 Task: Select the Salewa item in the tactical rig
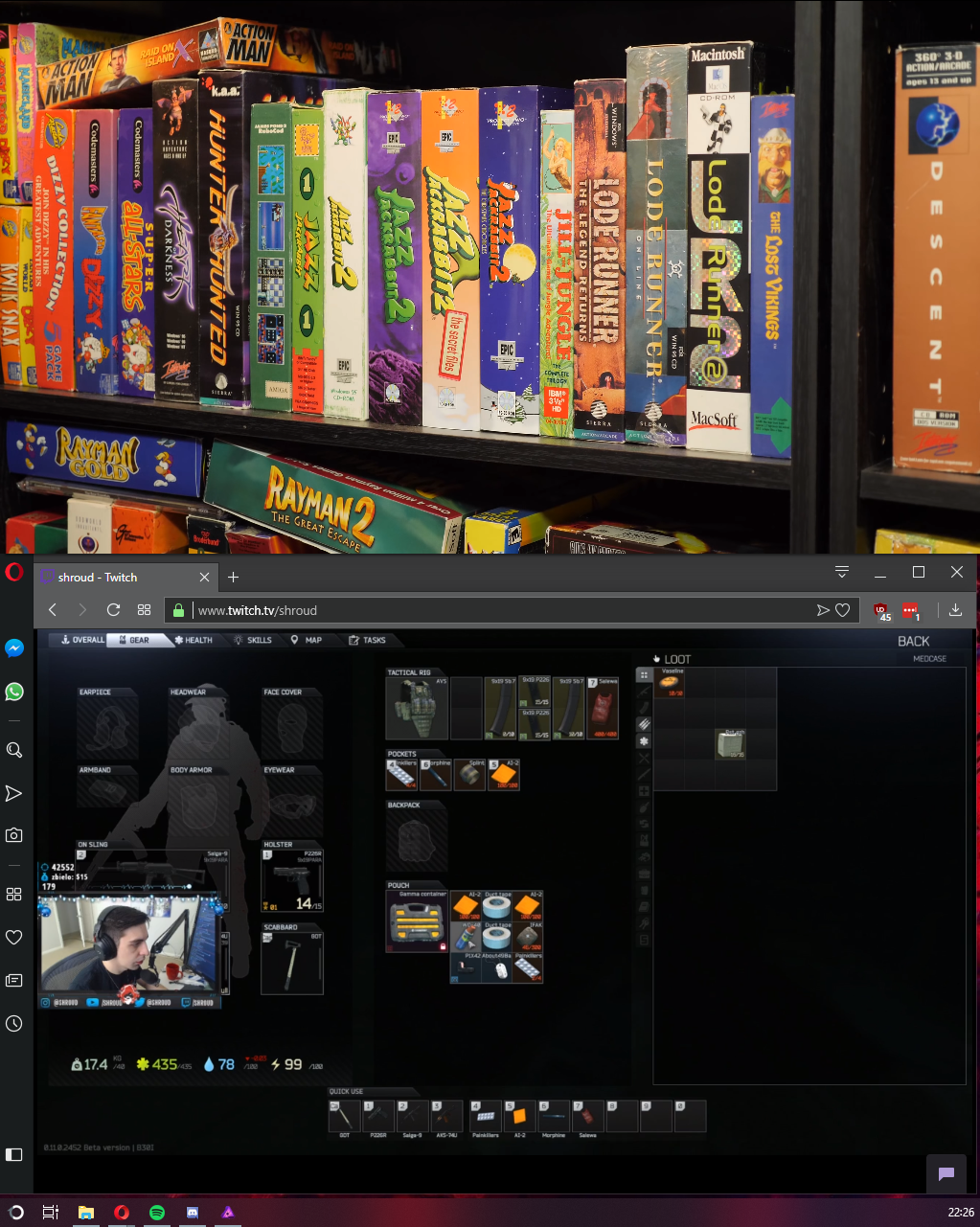tap(603, 708)
